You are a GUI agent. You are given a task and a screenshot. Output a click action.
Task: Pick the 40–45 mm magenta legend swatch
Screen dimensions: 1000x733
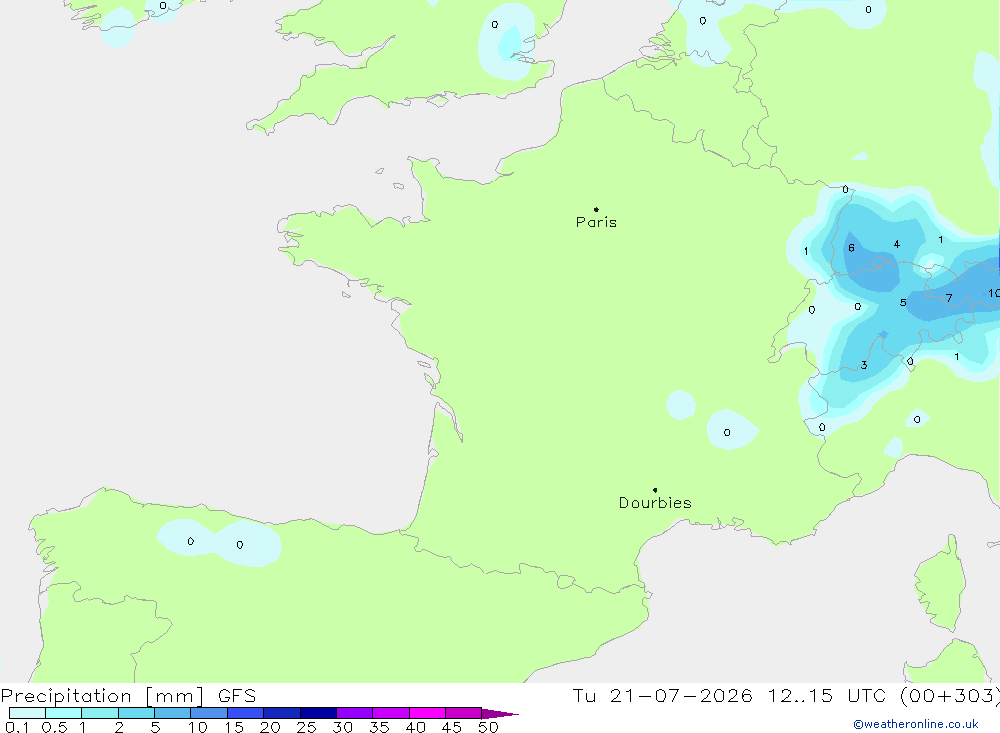427,713
